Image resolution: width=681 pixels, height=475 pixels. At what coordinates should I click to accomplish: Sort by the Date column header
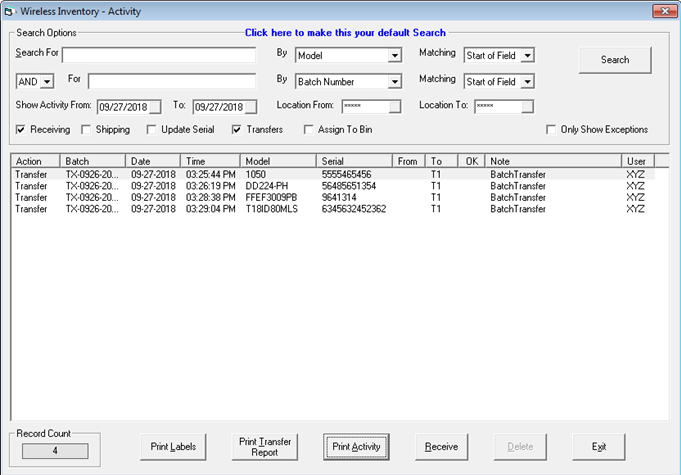pyautogui.click(x=152, y=161)
